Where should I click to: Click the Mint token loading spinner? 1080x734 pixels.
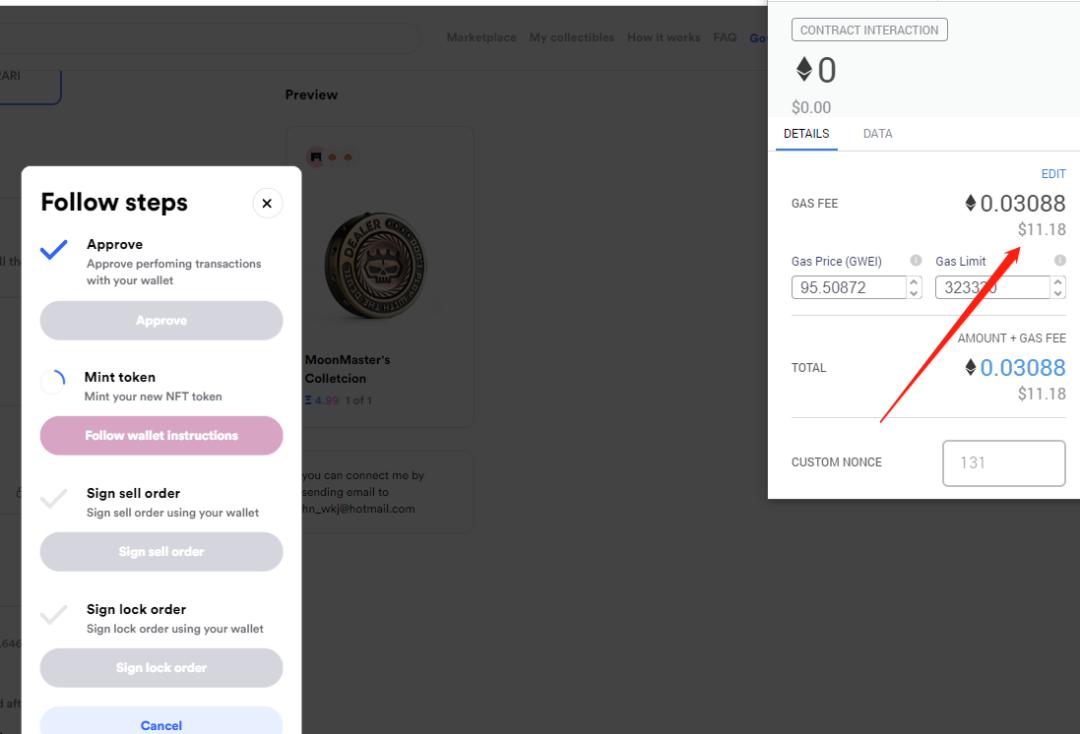tap(53, 381)
